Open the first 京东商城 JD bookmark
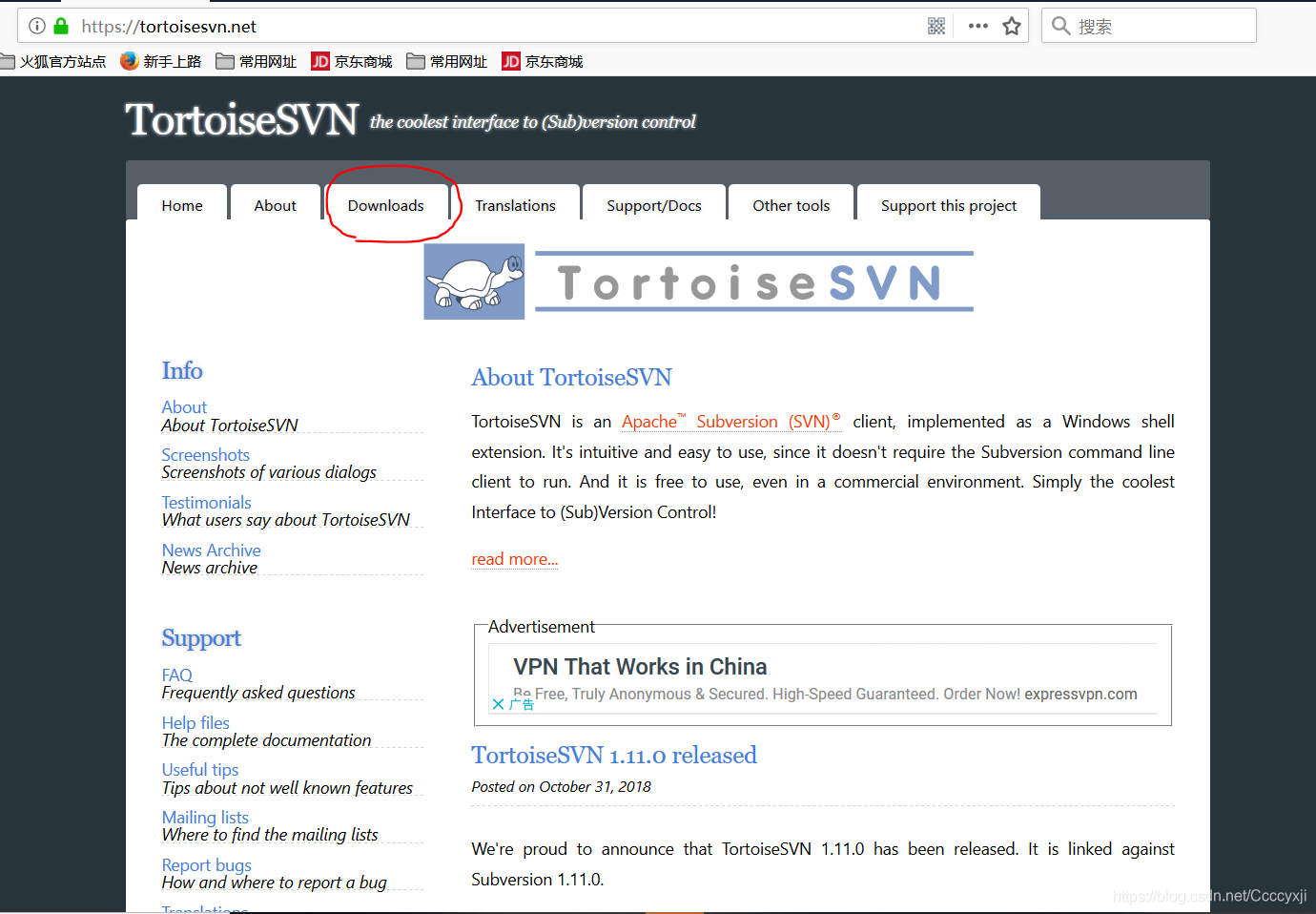The image size is (1316, 914). click(x=352, y=61)
